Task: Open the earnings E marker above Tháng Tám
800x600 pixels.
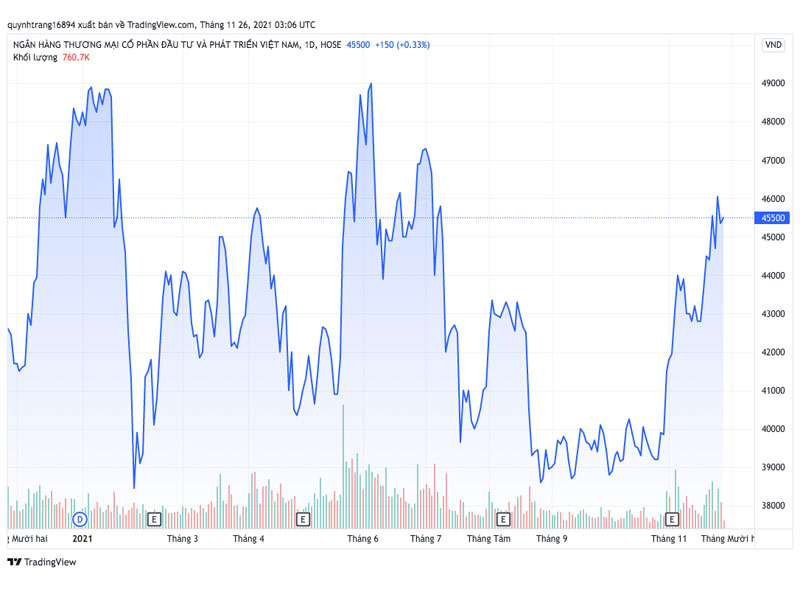Action: click(x=503, y=519)
